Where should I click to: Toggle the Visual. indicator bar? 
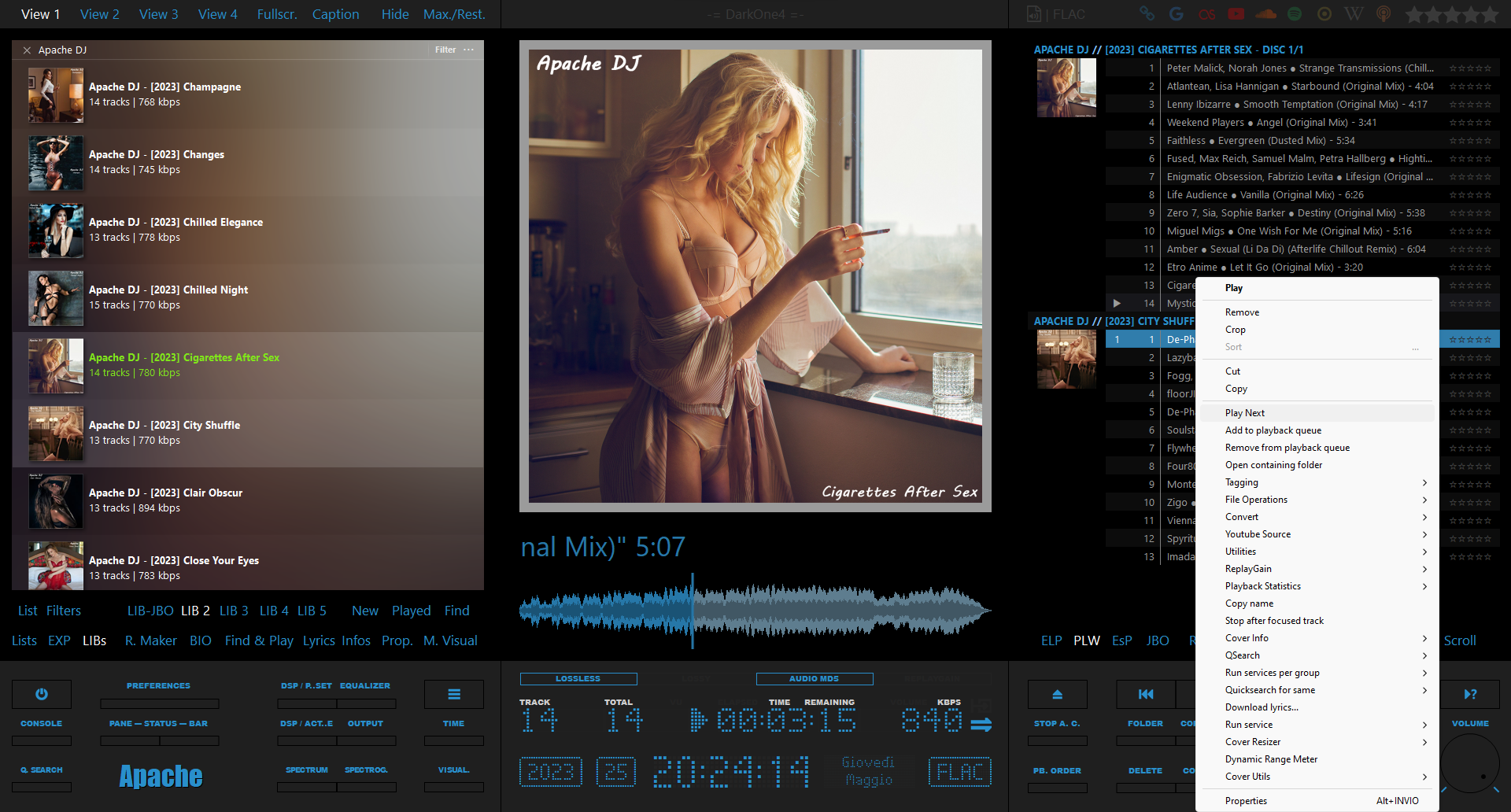click(x=454, y=787)
